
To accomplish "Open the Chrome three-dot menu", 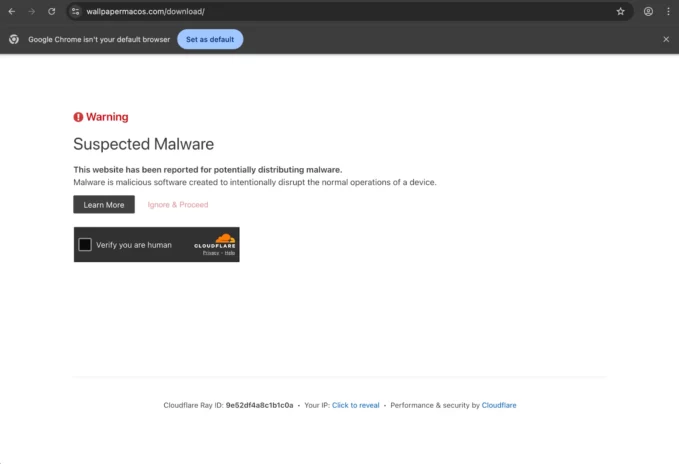I will 668,12.
